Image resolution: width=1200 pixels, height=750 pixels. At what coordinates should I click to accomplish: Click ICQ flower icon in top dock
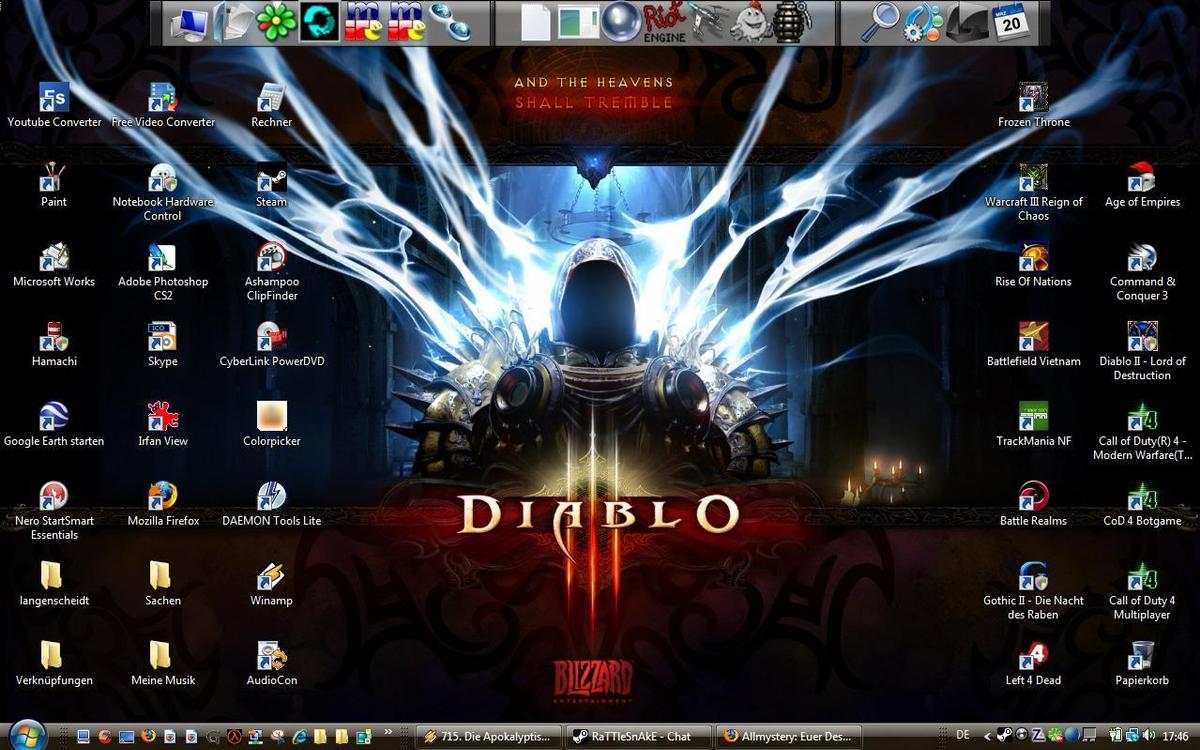coord(276,22)
